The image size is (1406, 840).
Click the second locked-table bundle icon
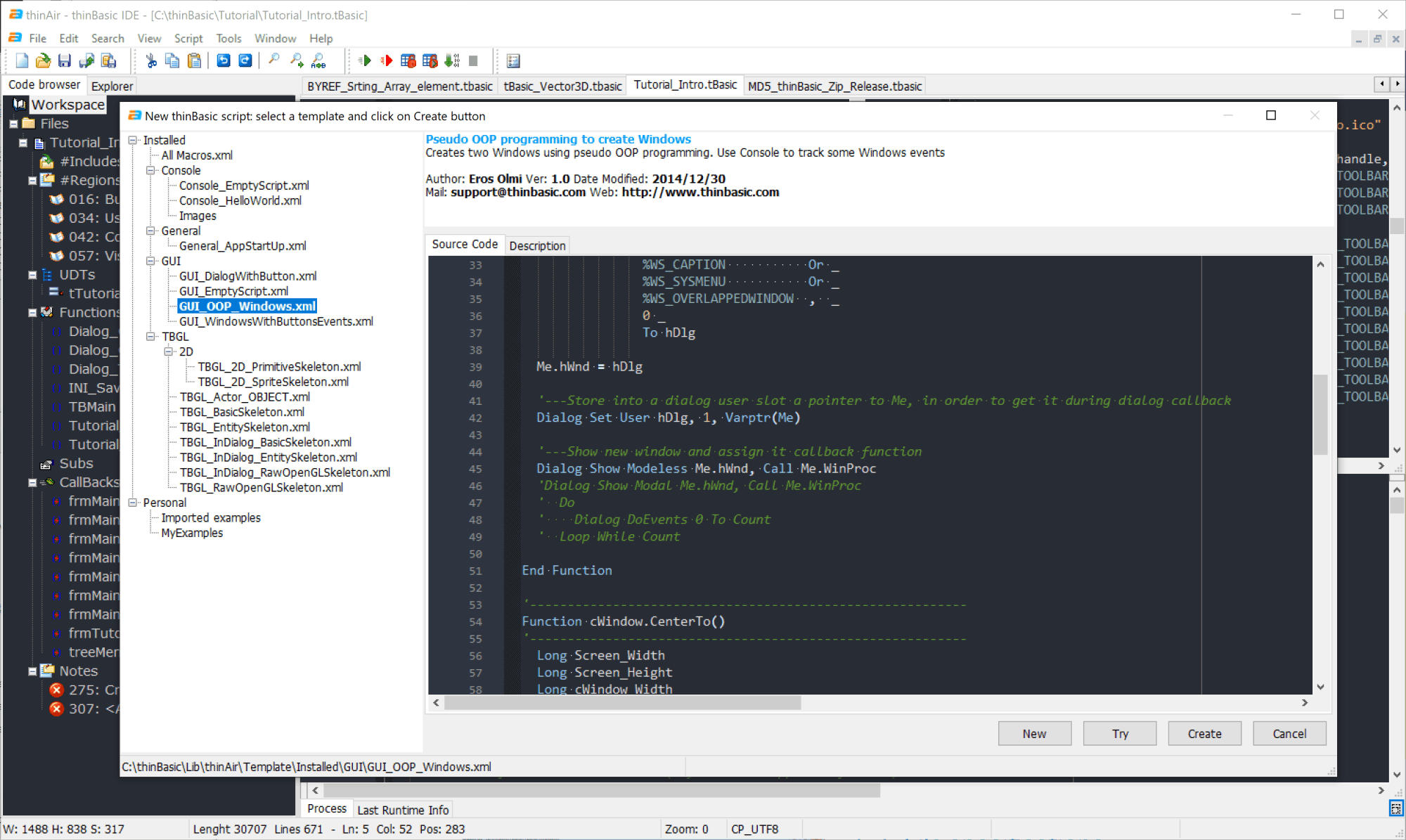click(430, 61)
